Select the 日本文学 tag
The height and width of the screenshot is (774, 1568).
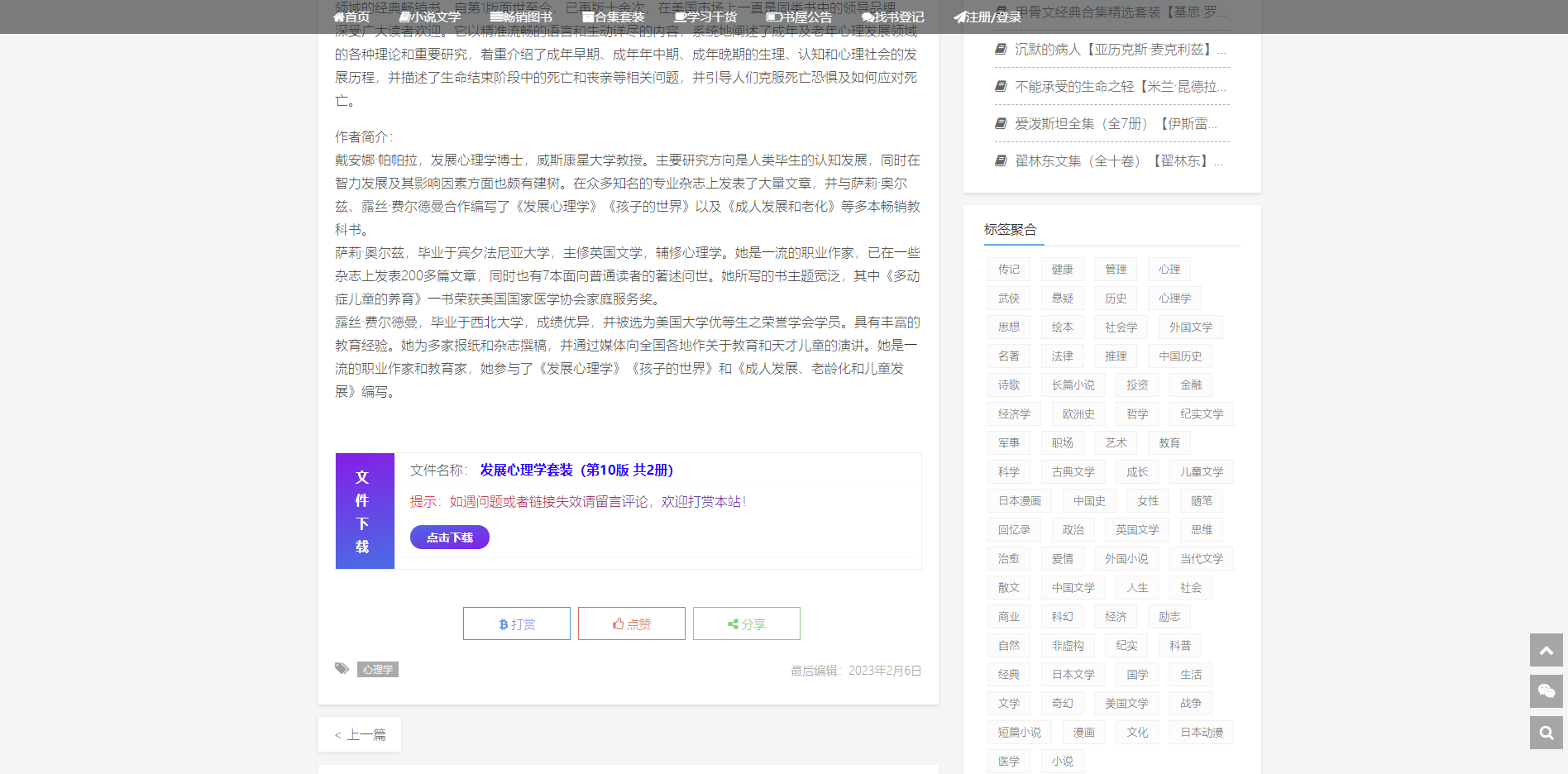(1073, 675)
